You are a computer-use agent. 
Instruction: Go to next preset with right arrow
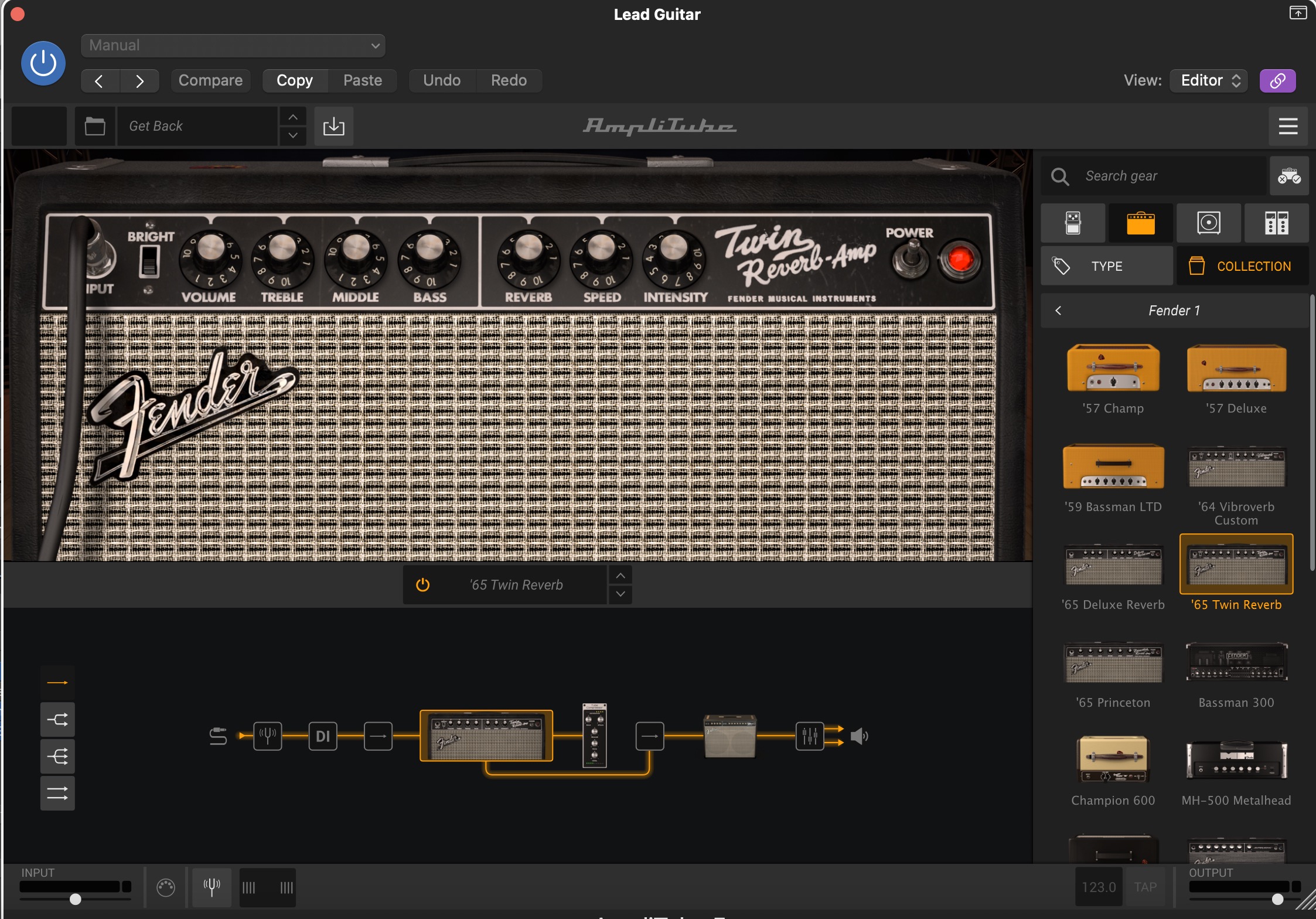[139, 81]
